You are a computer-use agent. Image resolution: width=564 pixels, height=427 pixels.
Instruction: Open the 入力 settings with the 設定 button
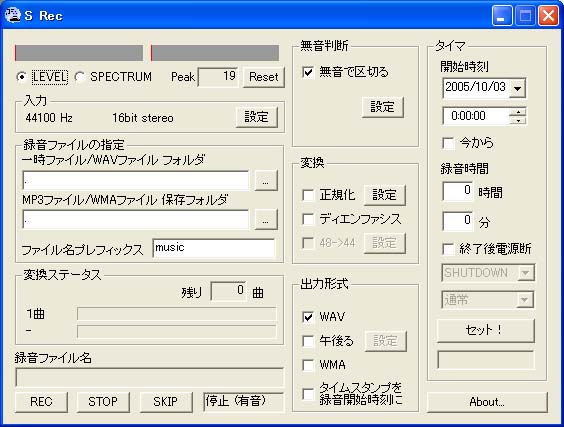tap(256, 117)
